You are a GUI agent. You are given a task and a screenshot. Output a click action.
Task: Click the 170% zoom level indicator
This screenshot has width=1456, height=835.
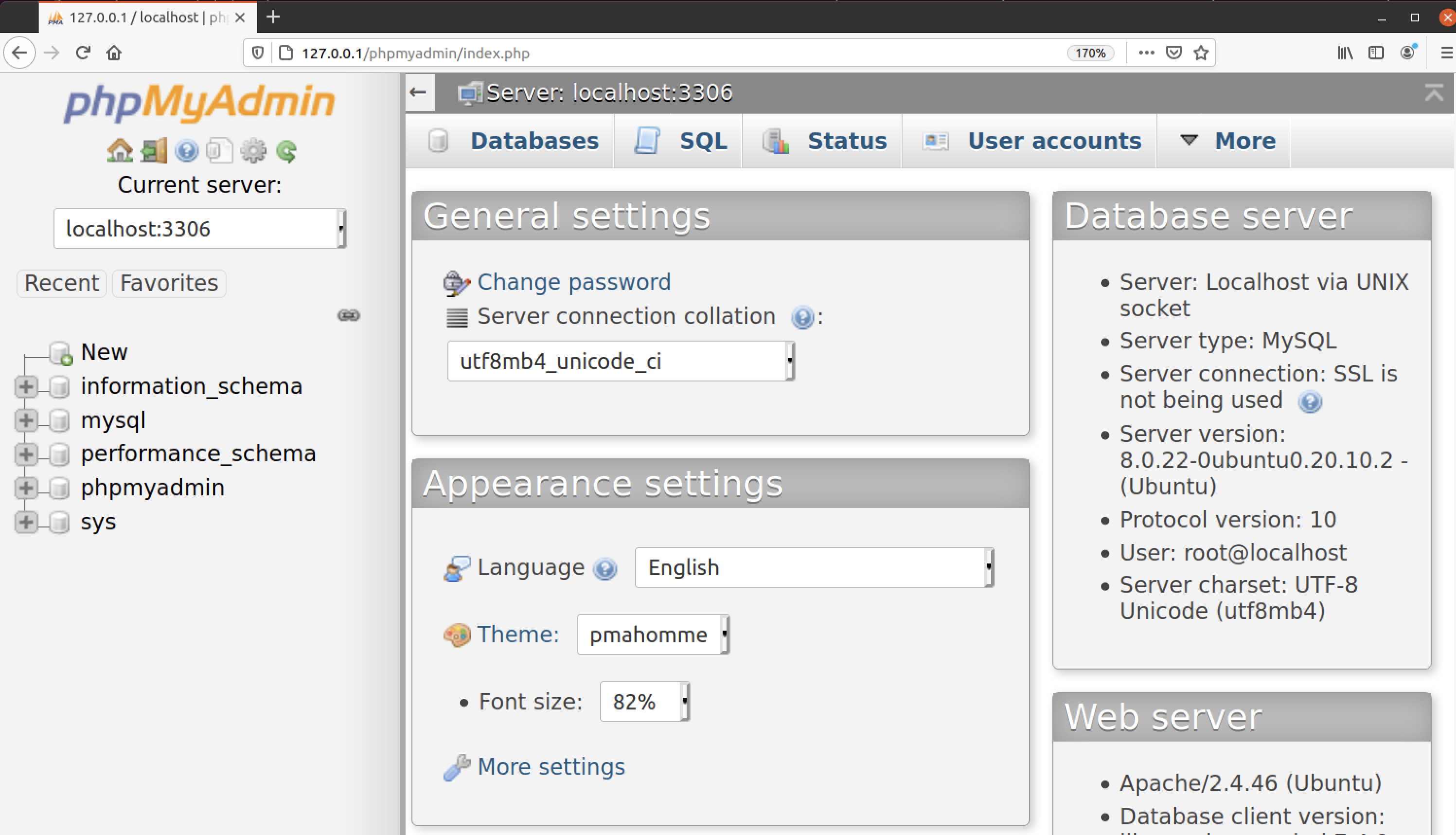[1090, 54]
